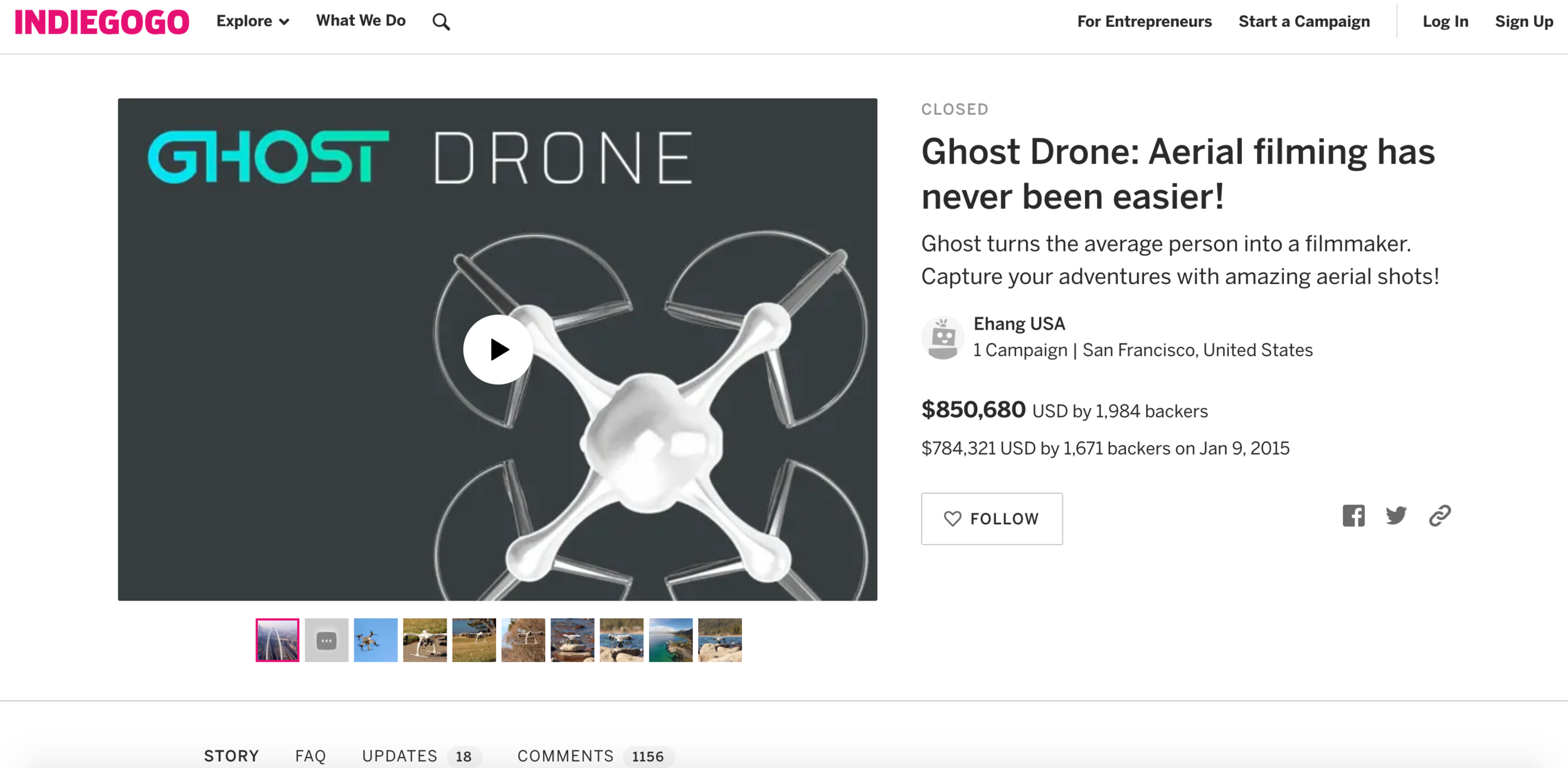The width and height of the screenshot is (1568, 768).
Task: Click the Jan 9, 2015 funding line
Action: click(1105, 448)
